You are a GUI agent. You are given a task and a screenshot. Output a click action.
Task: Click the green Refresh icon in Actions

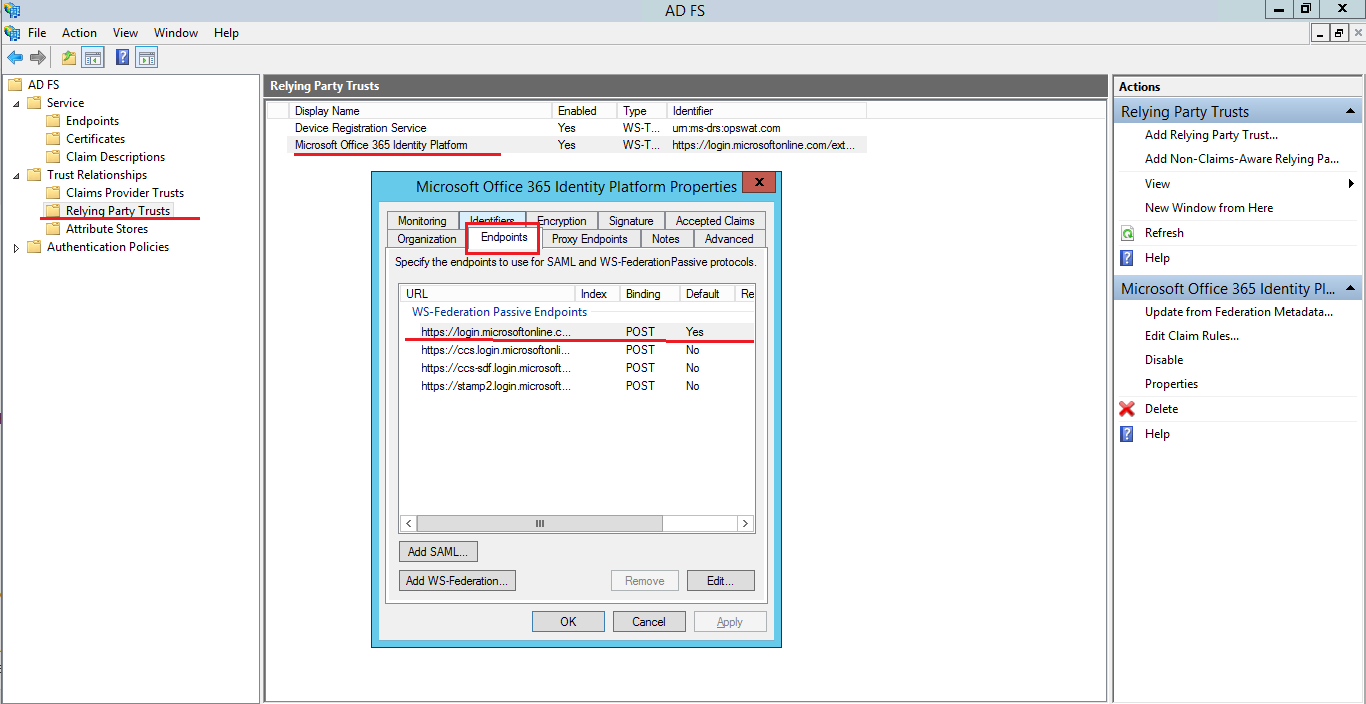1127,233
